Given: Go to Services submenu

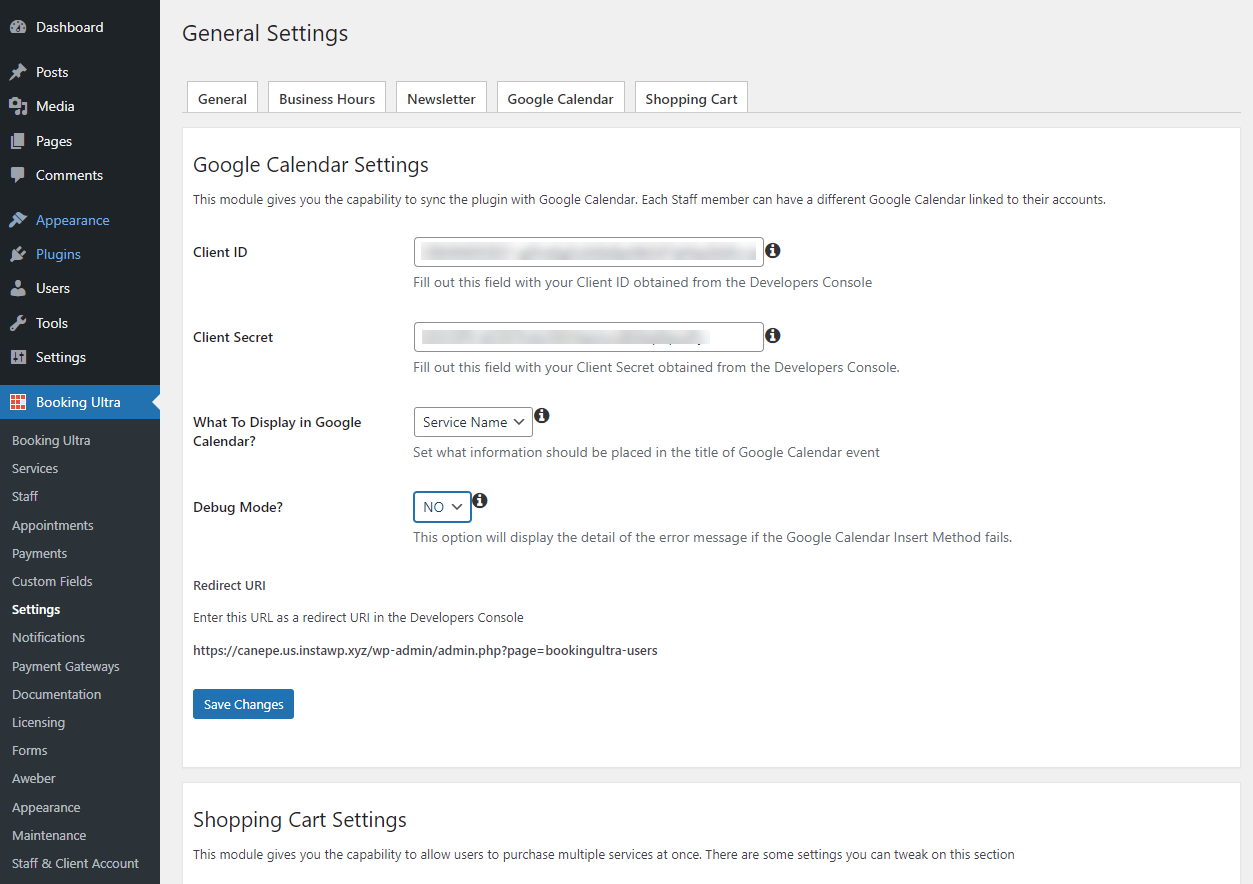Looking at the screenshot, I should click(35, 468).
